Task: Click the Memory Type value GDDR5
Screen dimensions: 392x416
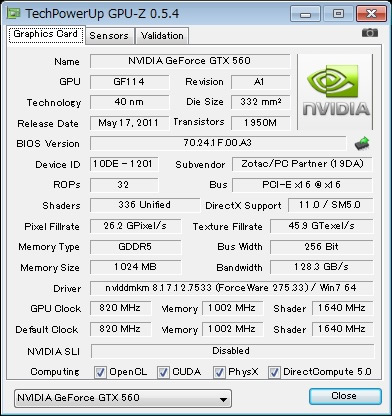Action: point(135,247)
